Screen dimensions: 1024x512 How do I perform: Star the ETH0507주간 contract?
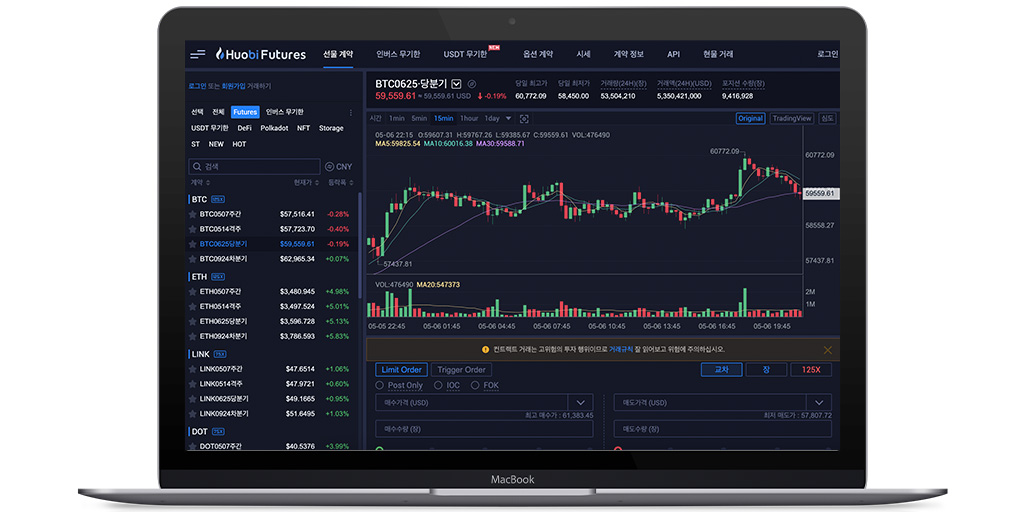point(193,291)
